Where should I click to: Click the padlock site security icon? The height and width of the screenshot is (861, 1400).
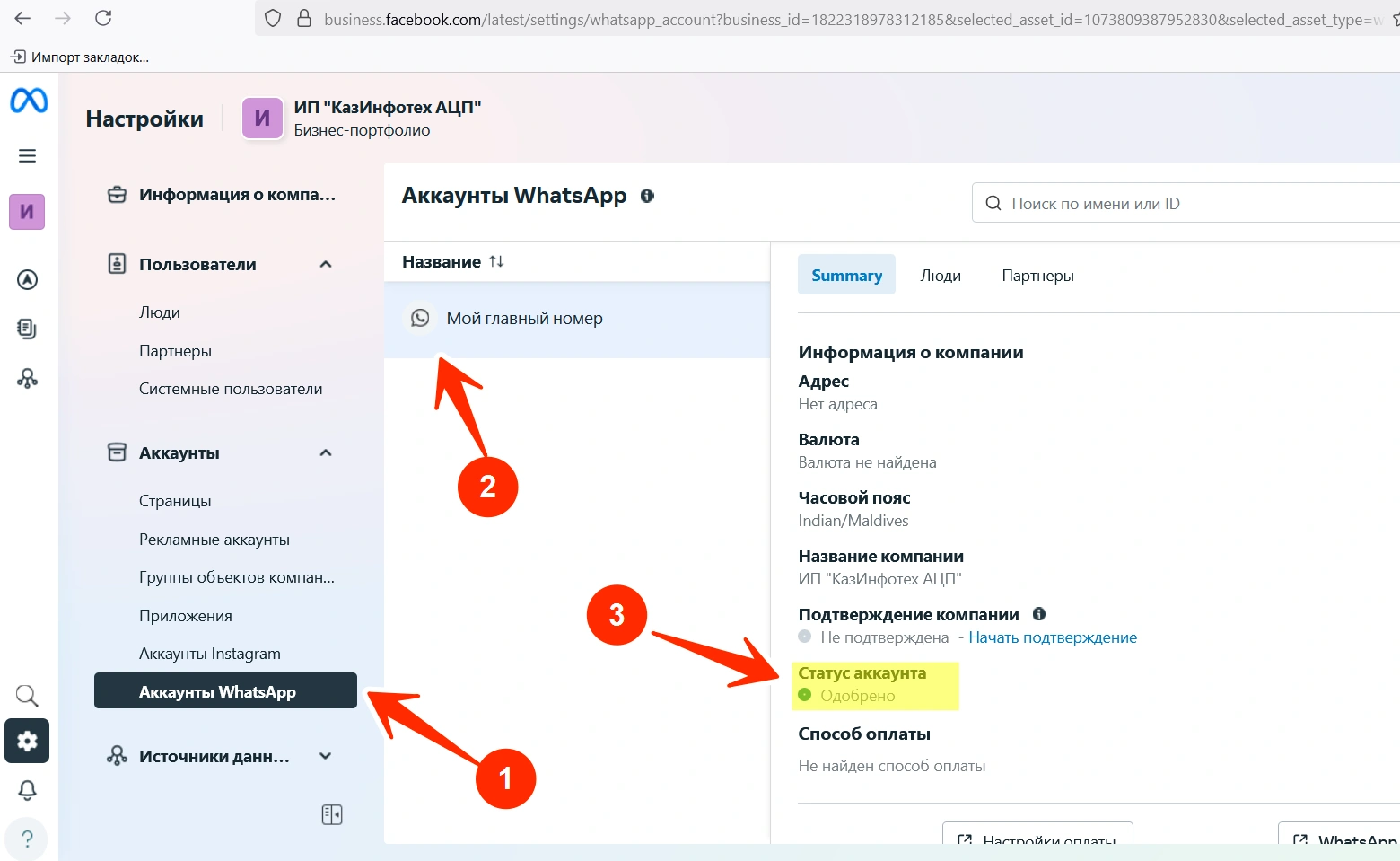click(304, 18)
